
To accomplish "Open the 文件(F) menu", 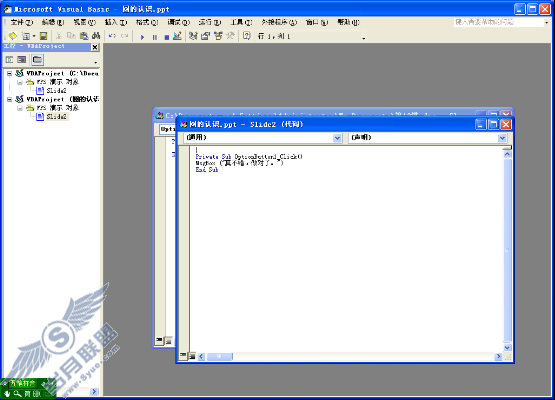I will pyautogui.click(x=22, y=22).
